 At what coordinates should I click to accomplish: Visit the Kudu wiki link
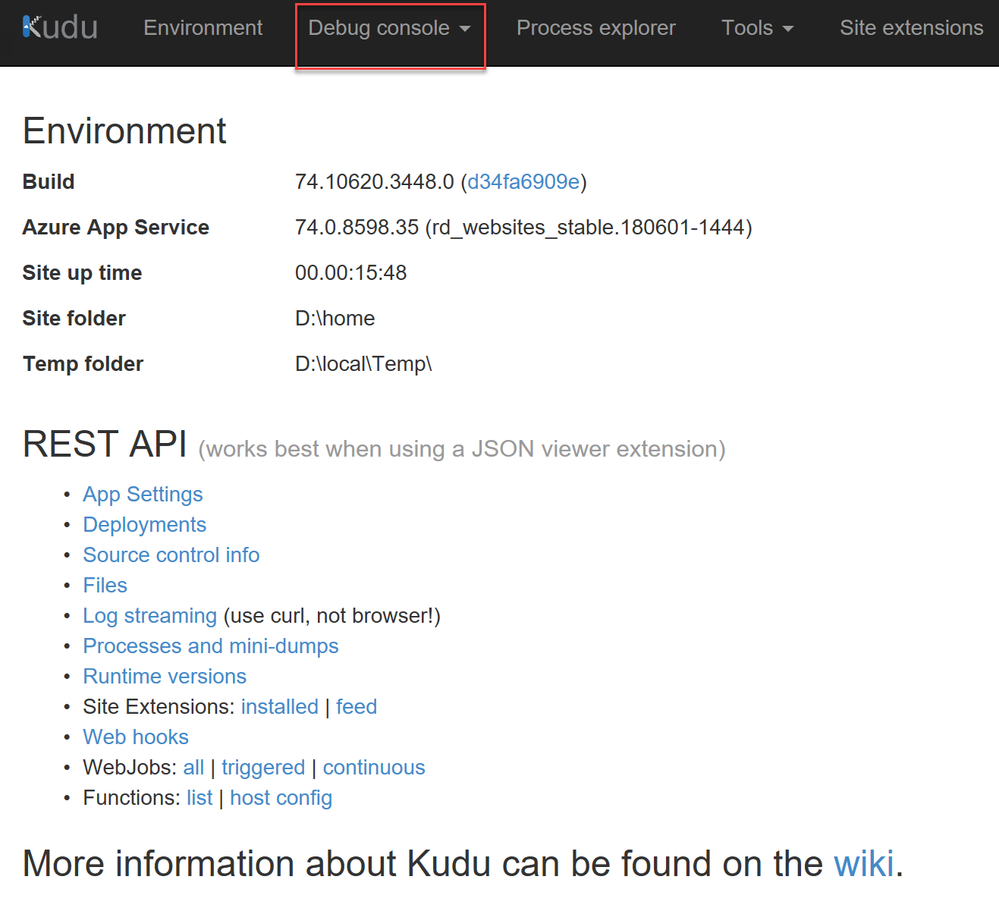click(864, 863)
